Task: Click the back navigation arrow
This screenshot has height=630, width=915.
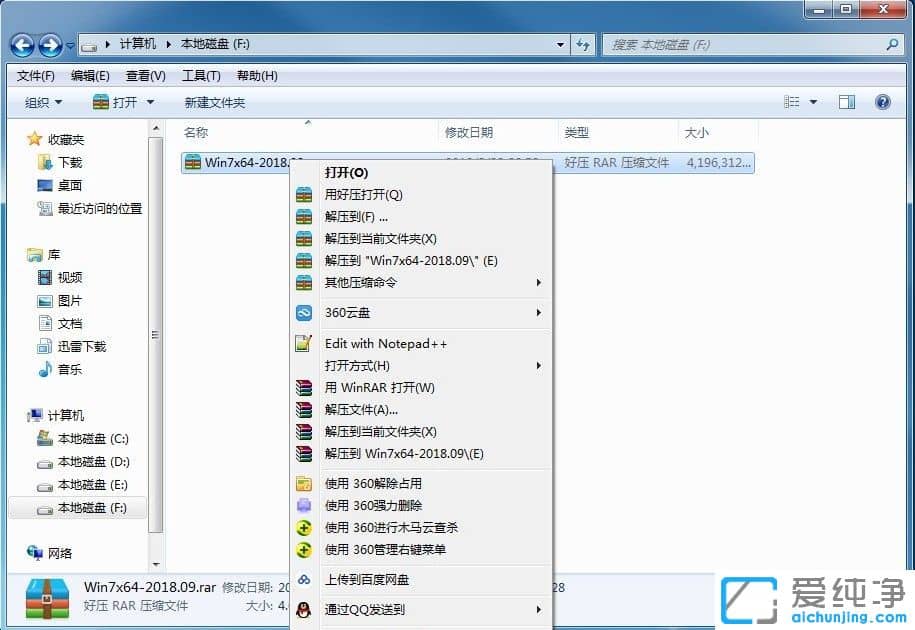Action: 22,45
